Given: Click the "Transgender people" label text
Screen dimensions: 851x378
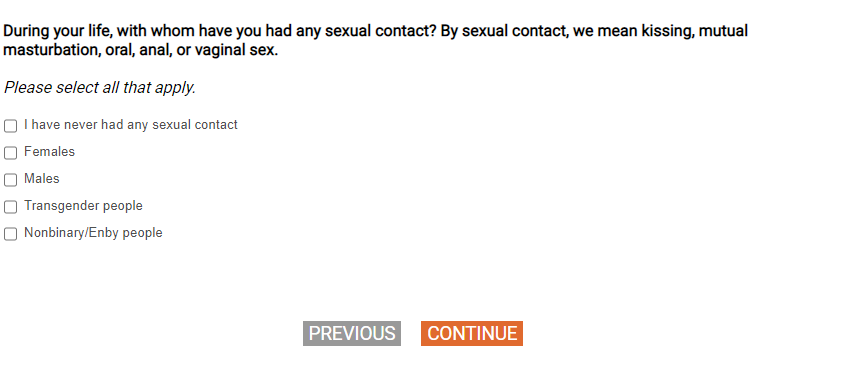Looking at the screenshot, I should tap(84, 206).
